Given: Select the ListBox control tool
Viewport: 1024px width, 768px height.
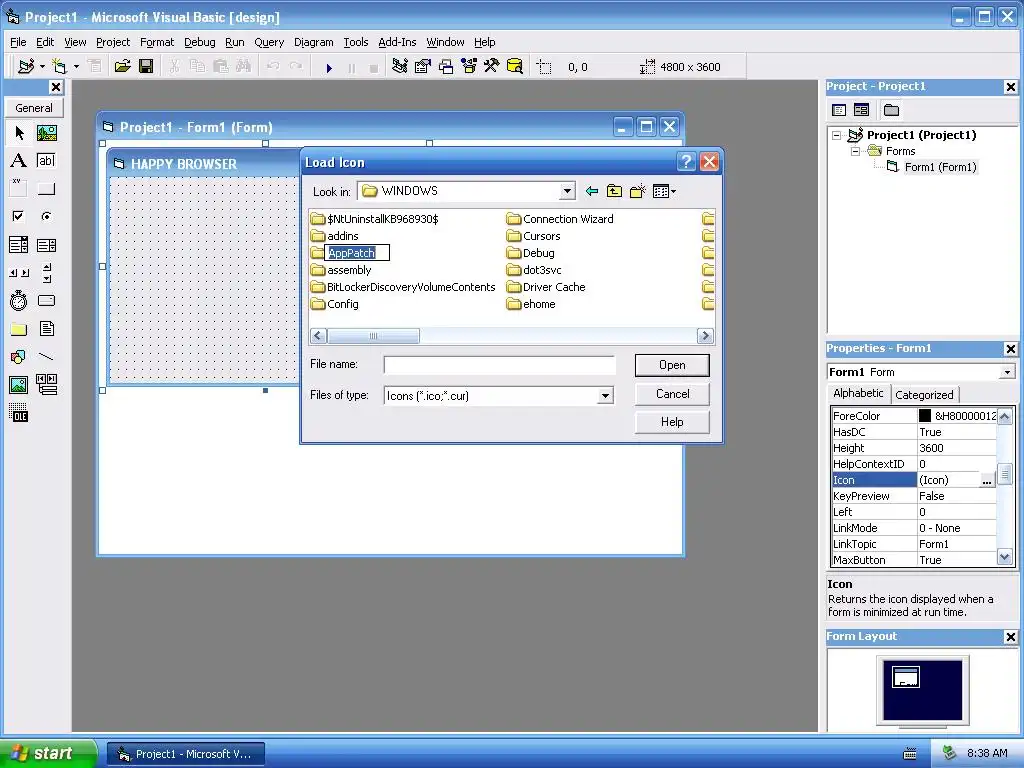Looking at the screenshot, I should [46, 245].
